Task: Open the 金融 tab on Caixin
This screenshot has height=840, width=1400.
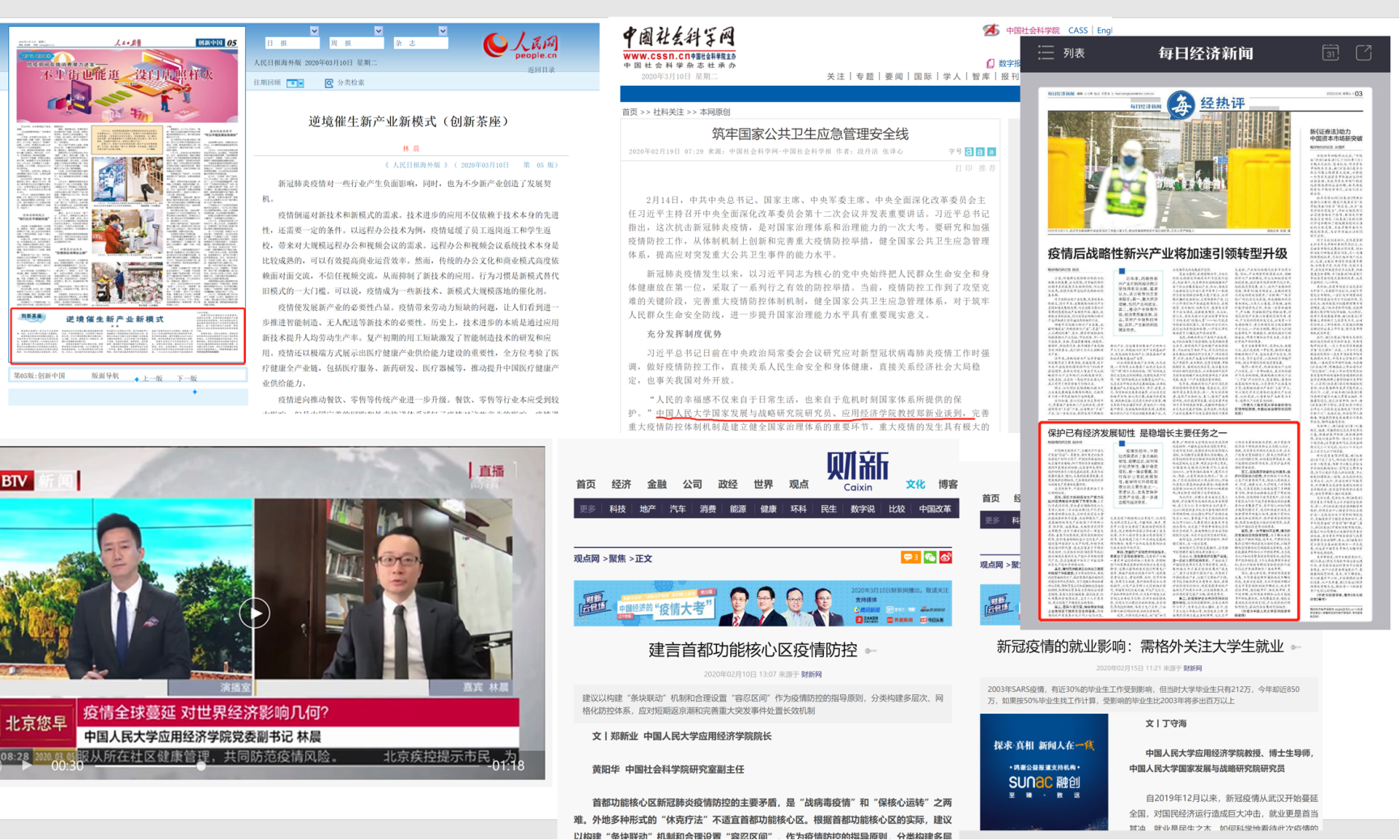Action: (x=656, y=484)
